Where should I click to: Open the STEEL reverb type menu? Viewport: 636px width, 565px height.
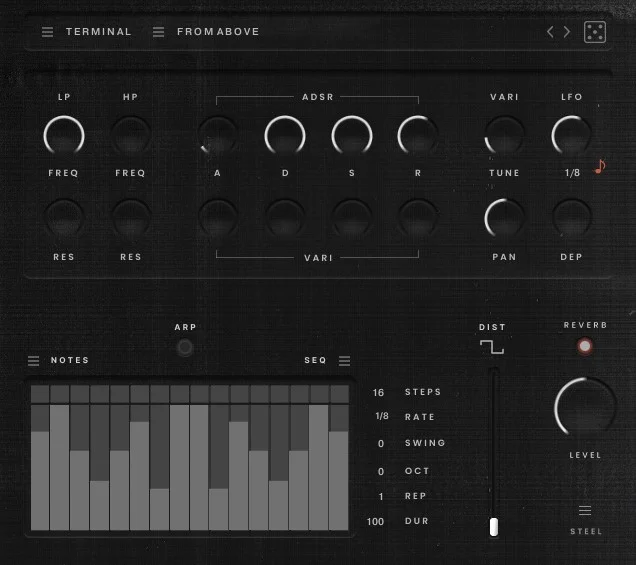click(x=585, y=510)
